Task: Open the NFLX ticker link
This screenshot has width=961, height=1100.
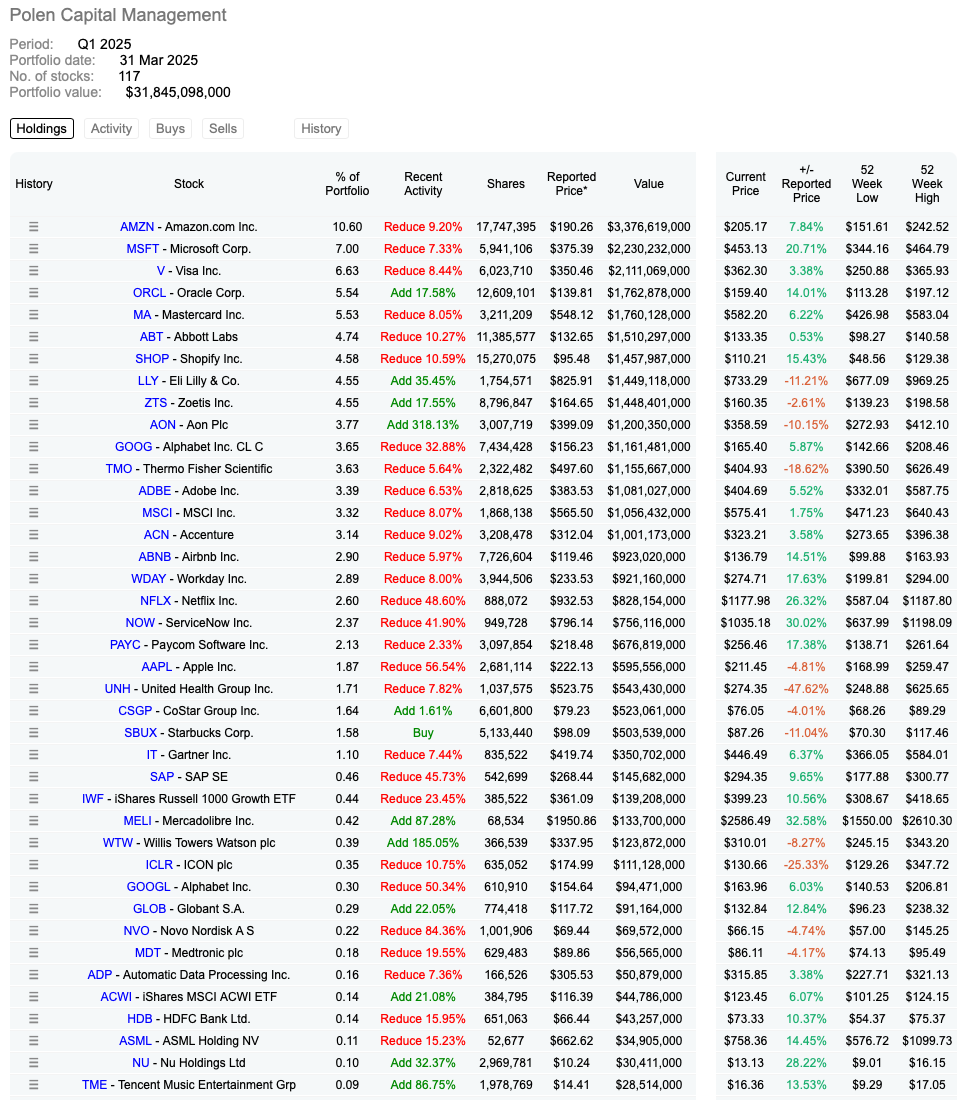Action: coord(156,601)
